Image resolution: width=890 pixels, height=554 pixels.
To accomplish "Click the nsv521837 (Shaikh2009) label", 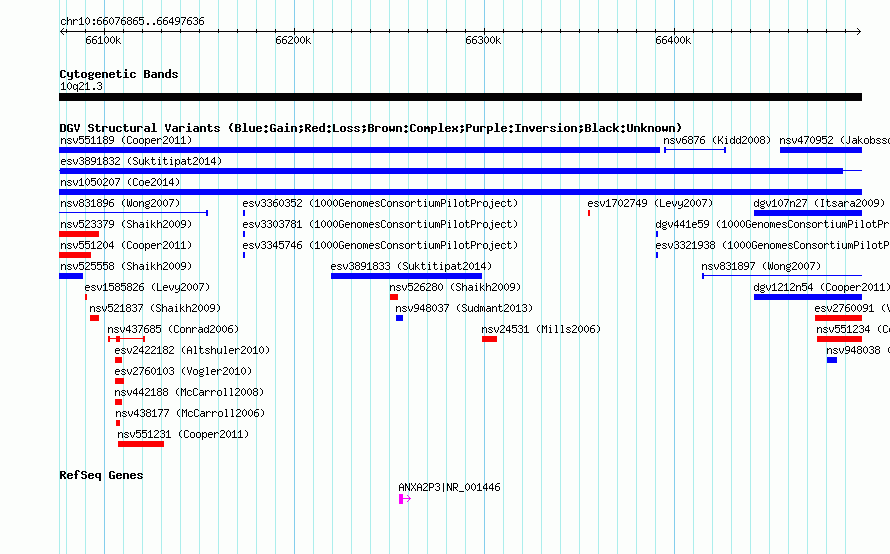I will (x=155, y=308).
